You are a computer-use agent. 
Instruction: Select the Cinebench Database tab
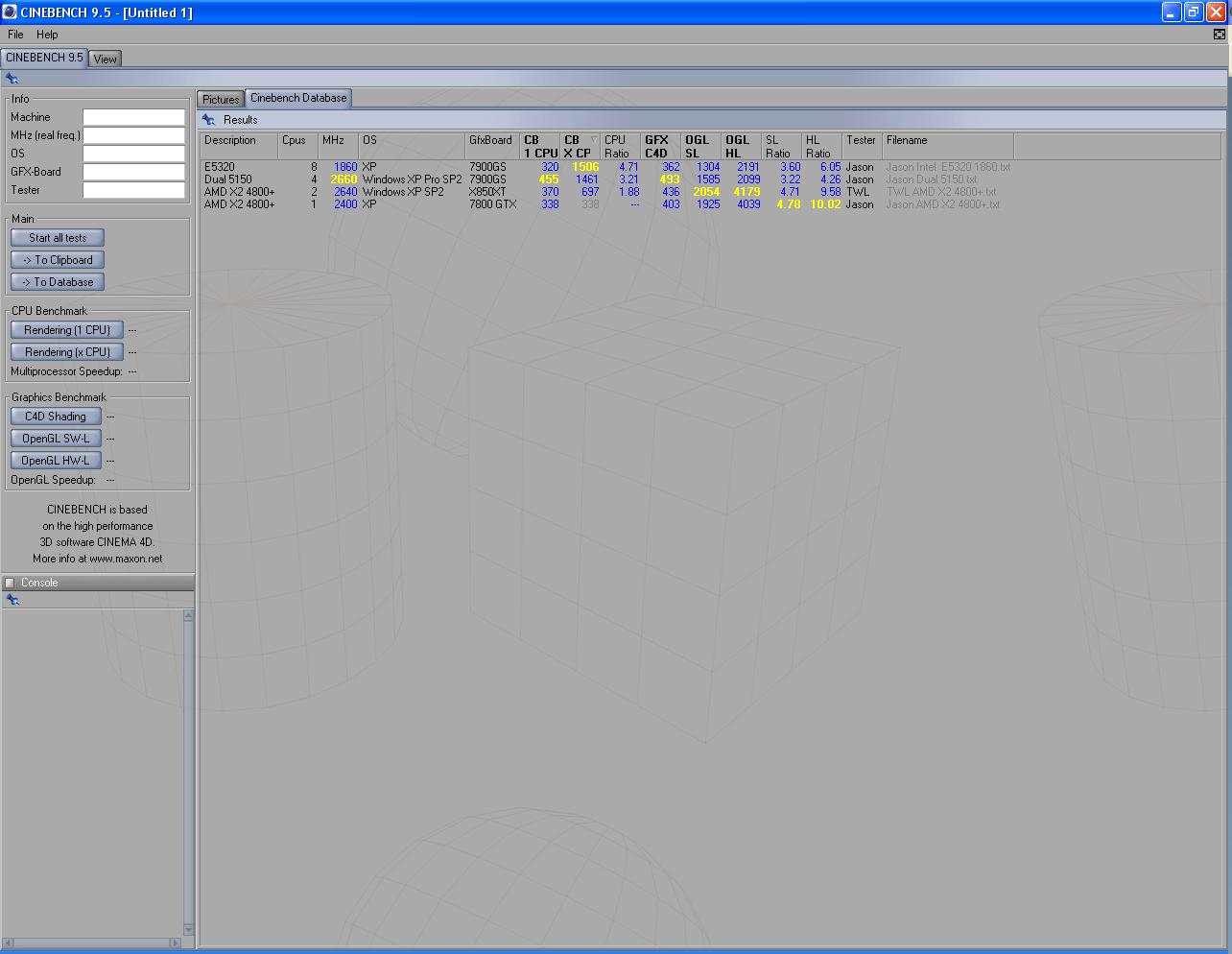(298, 98)
